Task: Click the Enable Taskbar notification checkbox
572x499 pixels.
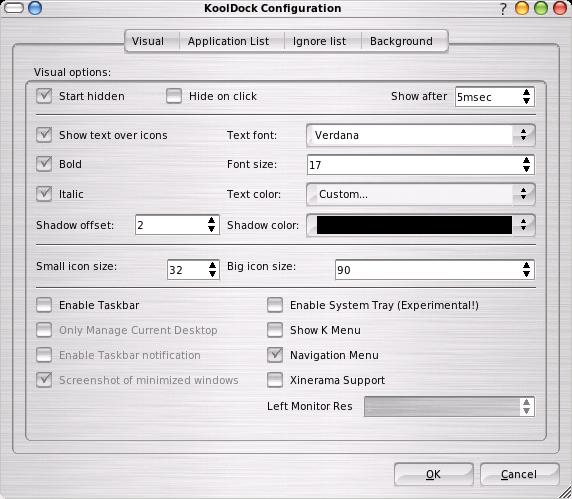Action: (44, 355)
